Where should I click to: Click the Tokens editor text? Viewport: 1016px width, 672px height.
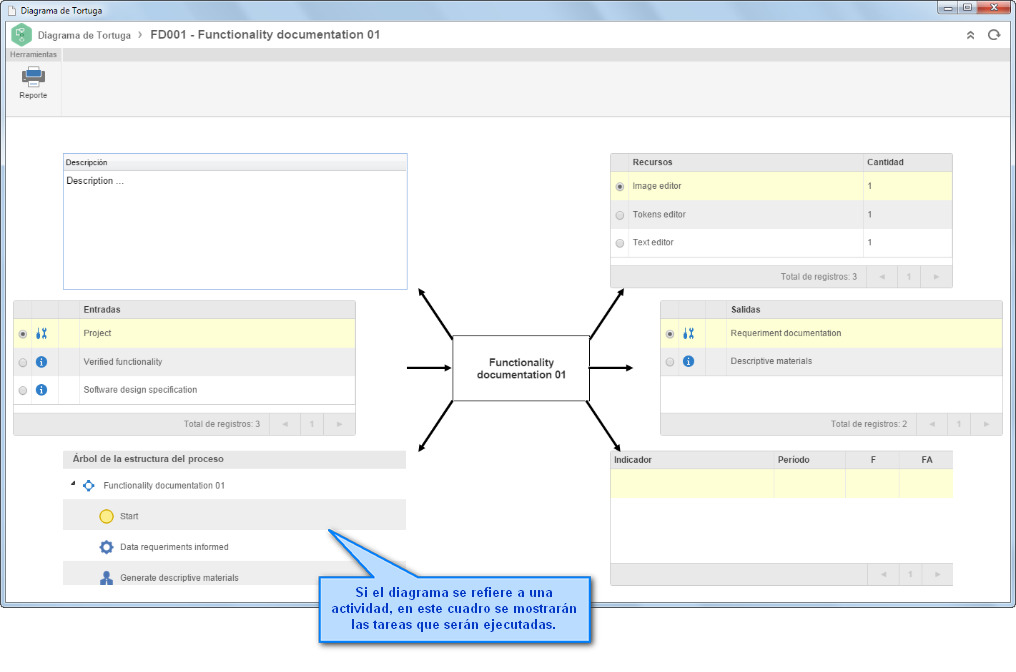[x=659, y=214]
